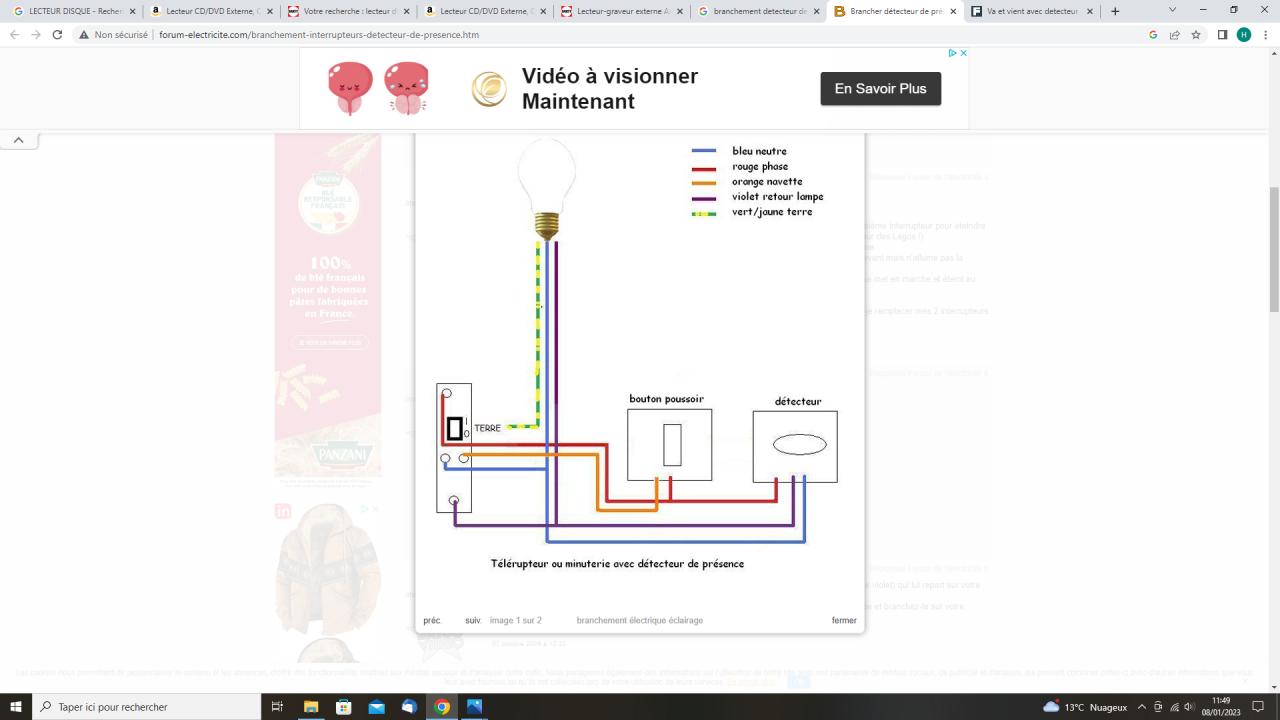This screenshot has width=1280, height=720.
Task: Show hidden system tray icons
Action: 1142,707
